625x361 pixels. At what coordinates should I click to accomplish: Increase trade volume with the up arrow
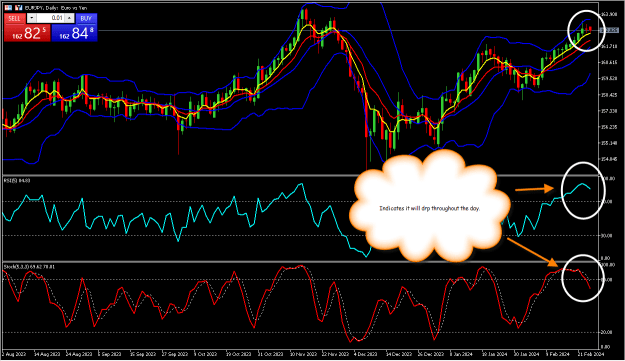69,18
